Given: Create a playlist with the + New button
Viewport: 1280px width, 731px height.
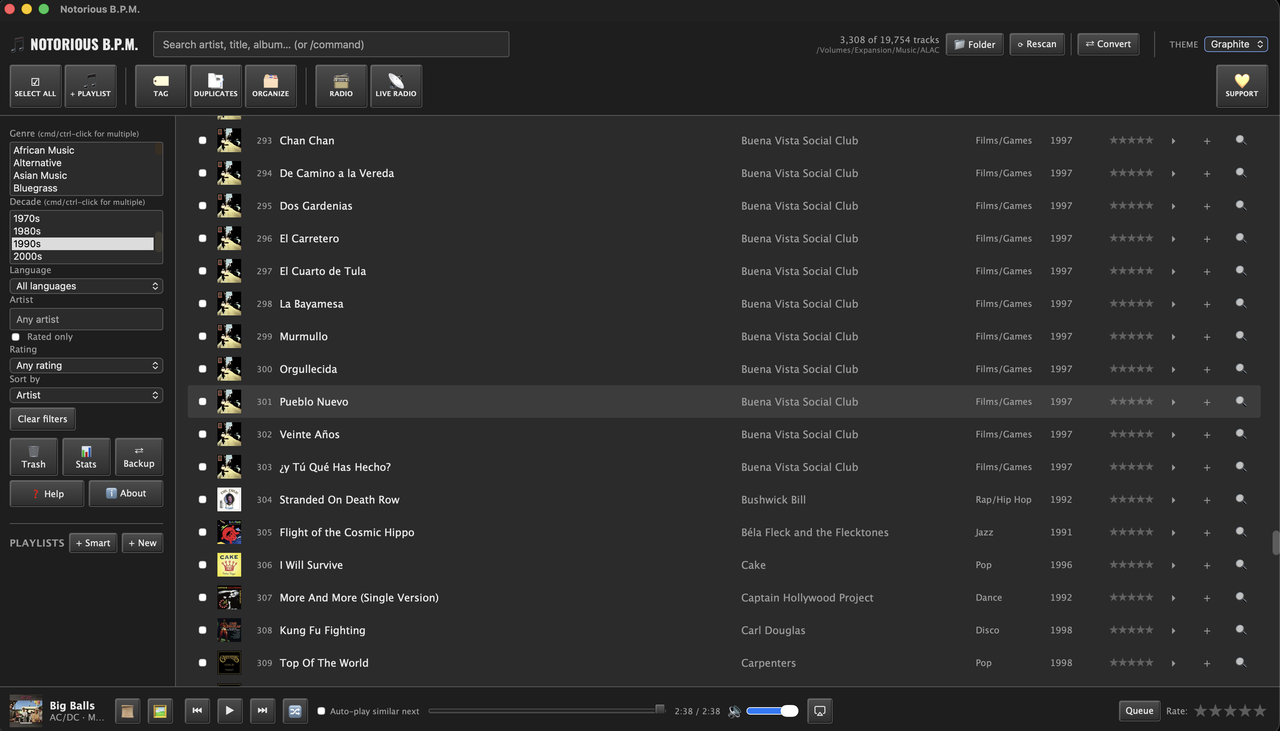Looking at the screenshot, I should [142, 543].
